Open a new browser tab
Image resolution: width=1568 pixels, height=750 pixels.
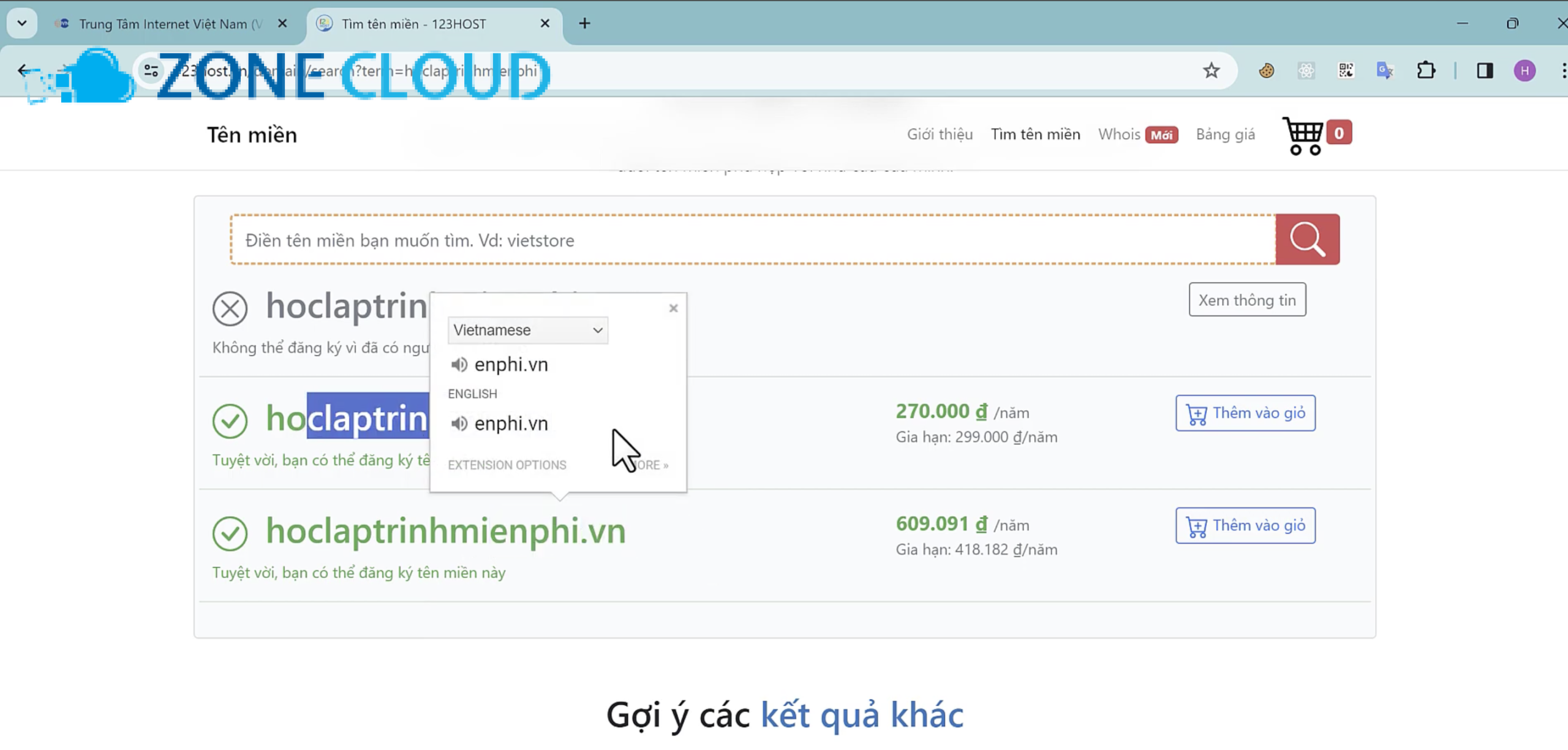point(584,23)
